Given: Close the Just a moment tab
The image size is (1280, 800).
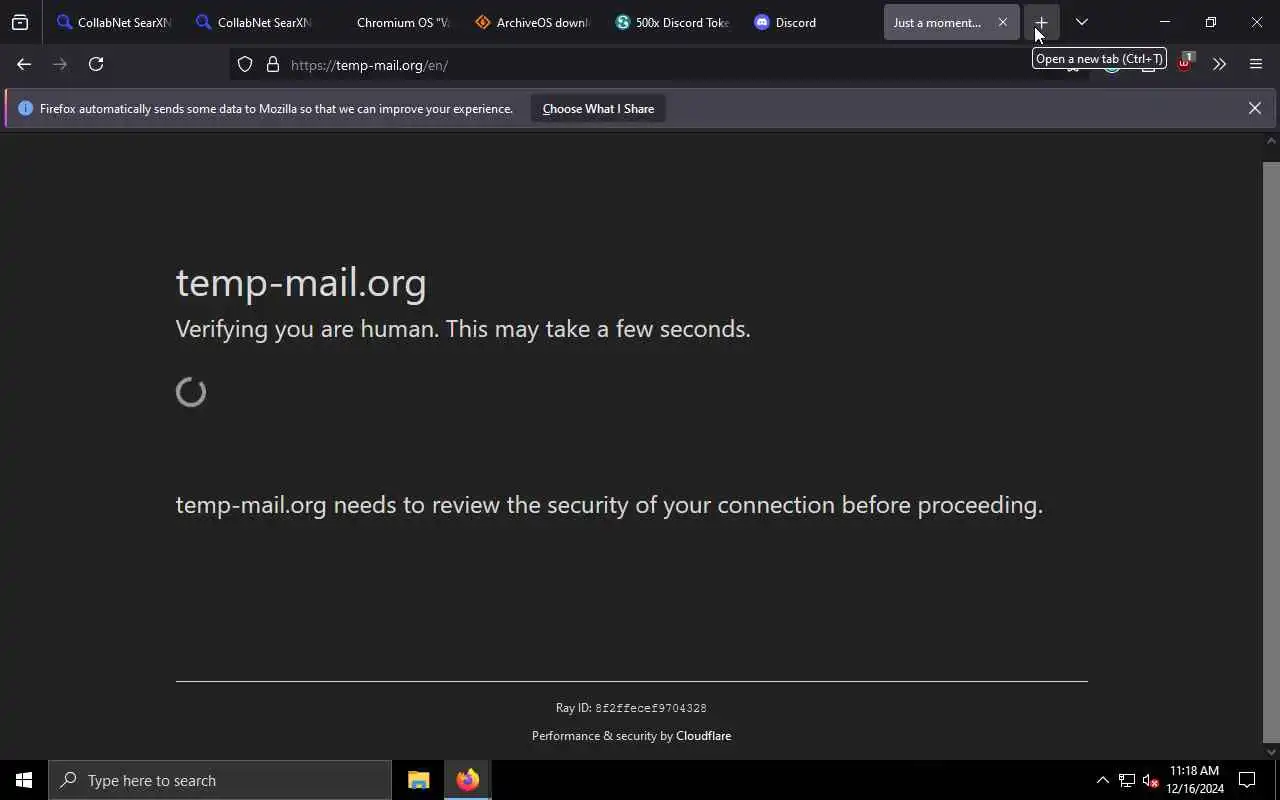Looking at the screenshot, I should coord(1002,22).
